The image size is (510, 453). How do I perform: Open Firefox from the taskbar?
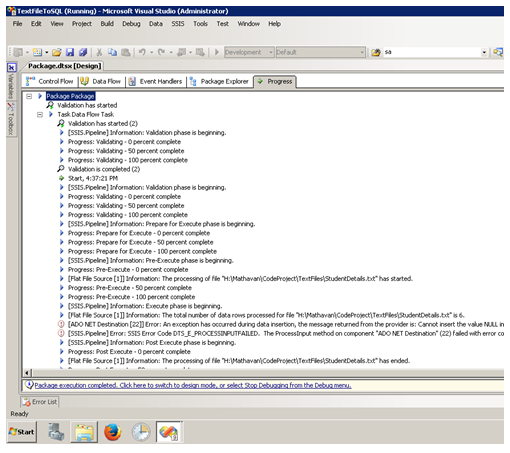[113, 432]
